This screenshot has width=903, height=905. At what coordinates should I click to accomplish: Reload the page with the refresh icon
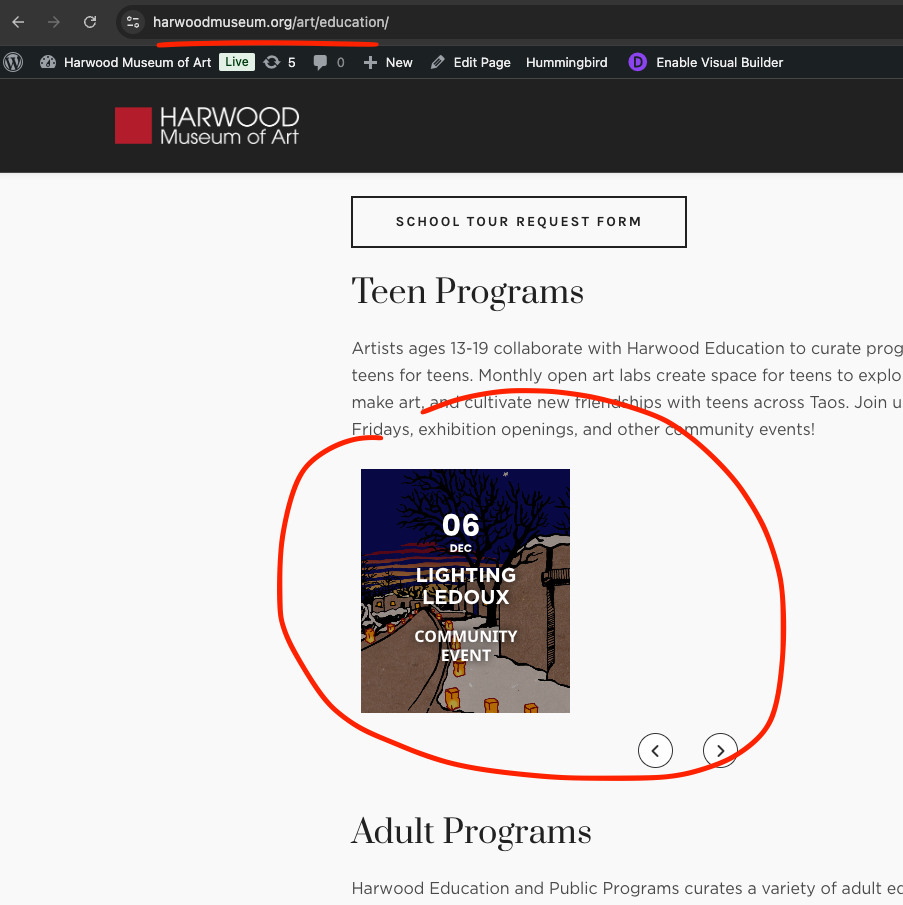pyautogui.click(x=89, y=22)
